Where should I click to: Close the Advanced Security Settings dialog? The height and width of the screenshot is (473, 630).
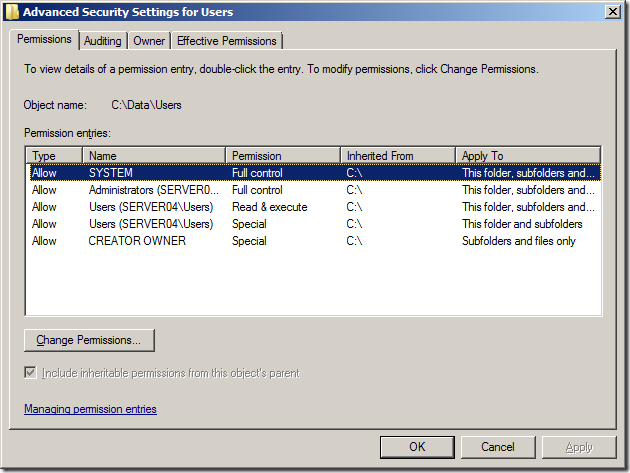pyautogui.click(x=611, y=11)
